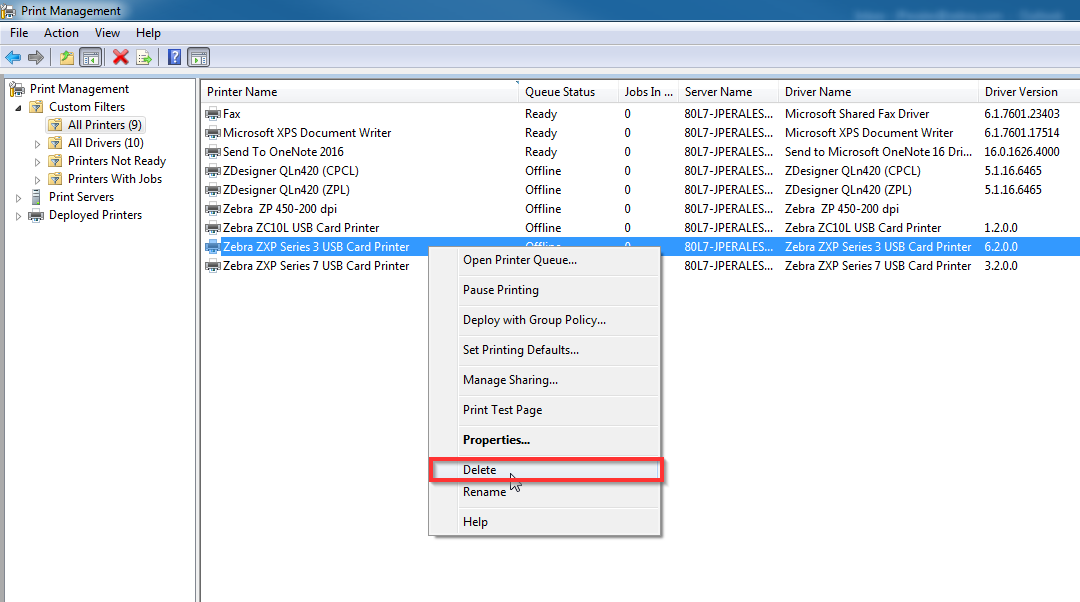Viewport: 1080px width, 602px height.
Task: Click the All Printers (9) filter icon
Action: [x=55, y=125]
